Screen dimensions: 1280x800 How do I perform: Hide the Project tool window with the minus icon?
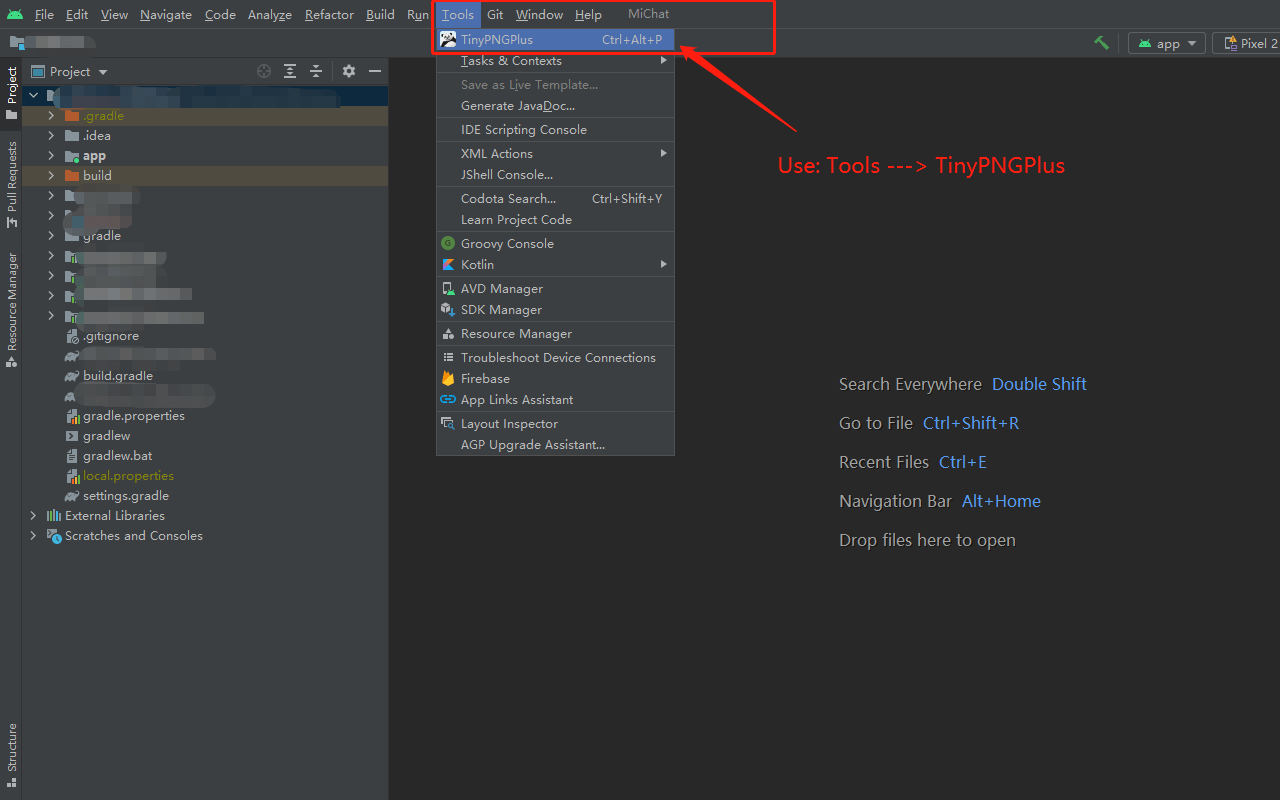[x=375, y=71]
